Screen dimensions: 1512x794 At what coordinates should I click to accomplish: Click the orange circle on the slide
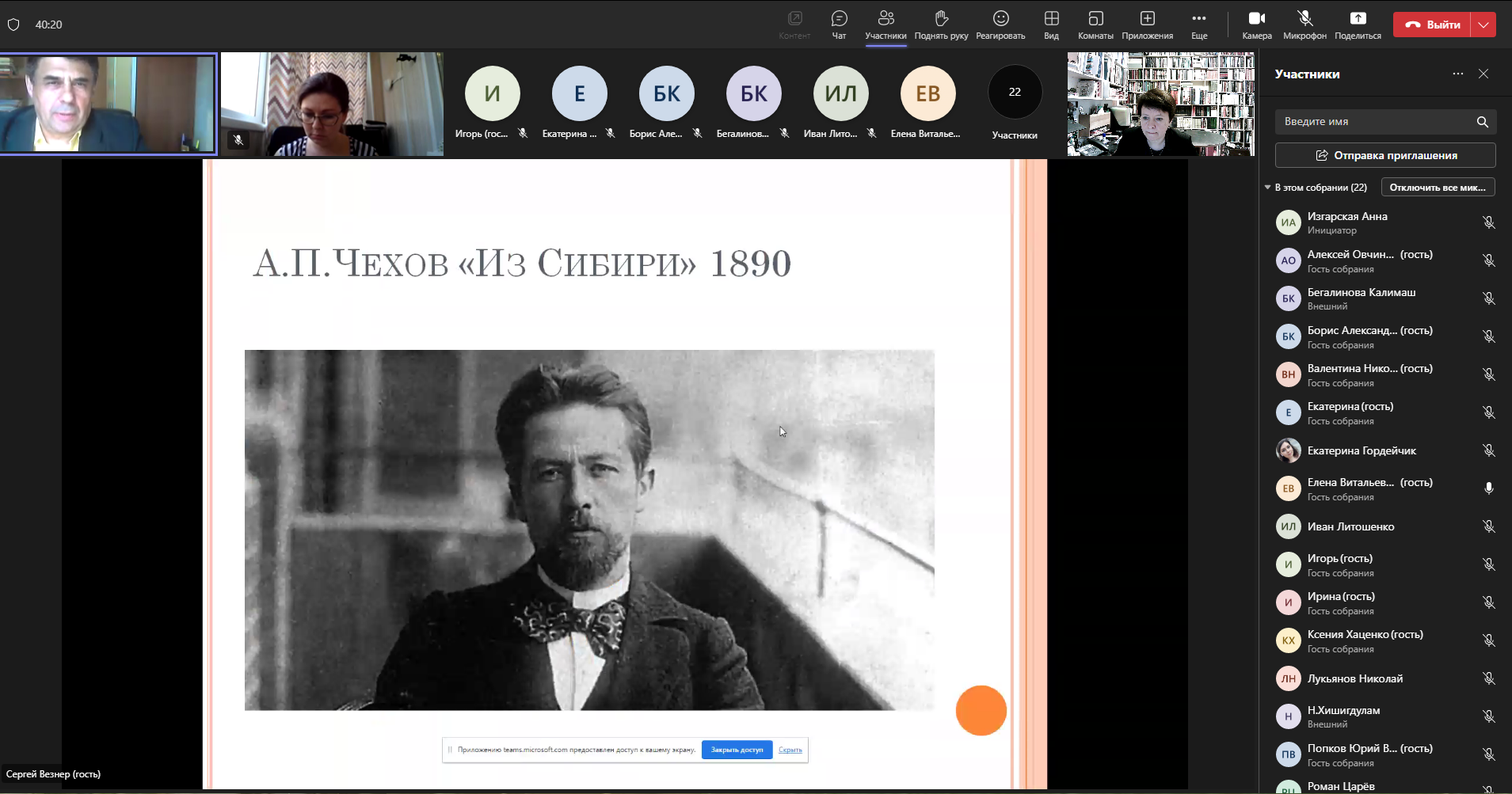pyautogui.click(x=981, y=710)
